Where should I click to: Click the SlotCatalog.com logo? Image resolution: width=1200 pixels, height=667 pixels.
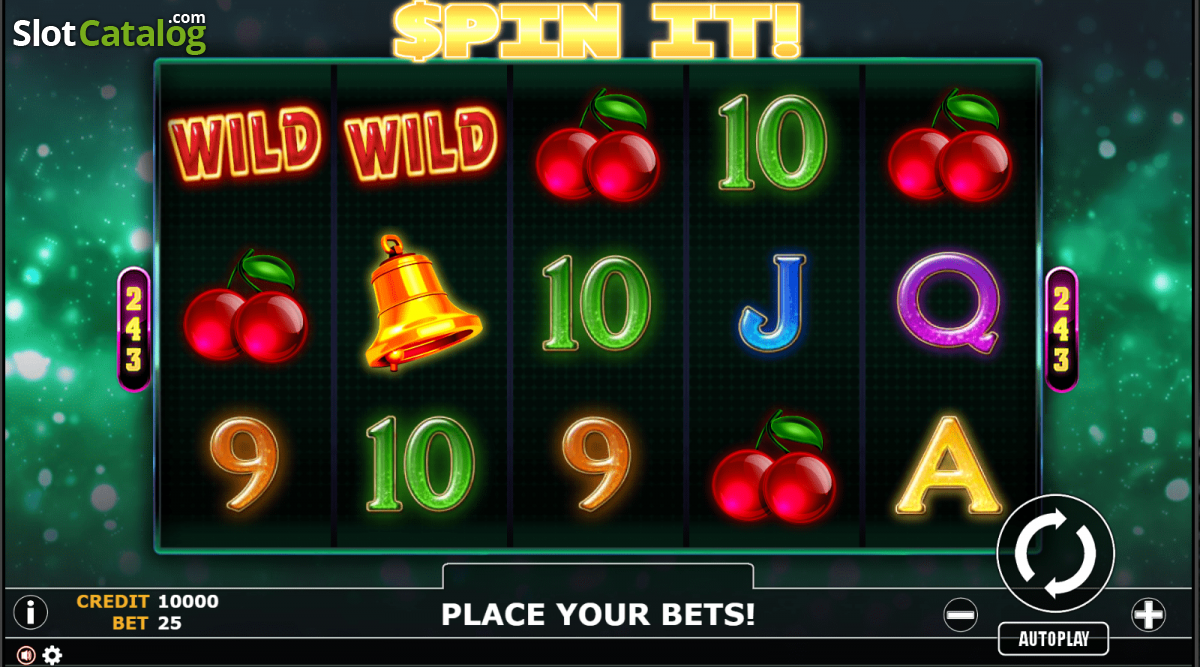(110, 33)
